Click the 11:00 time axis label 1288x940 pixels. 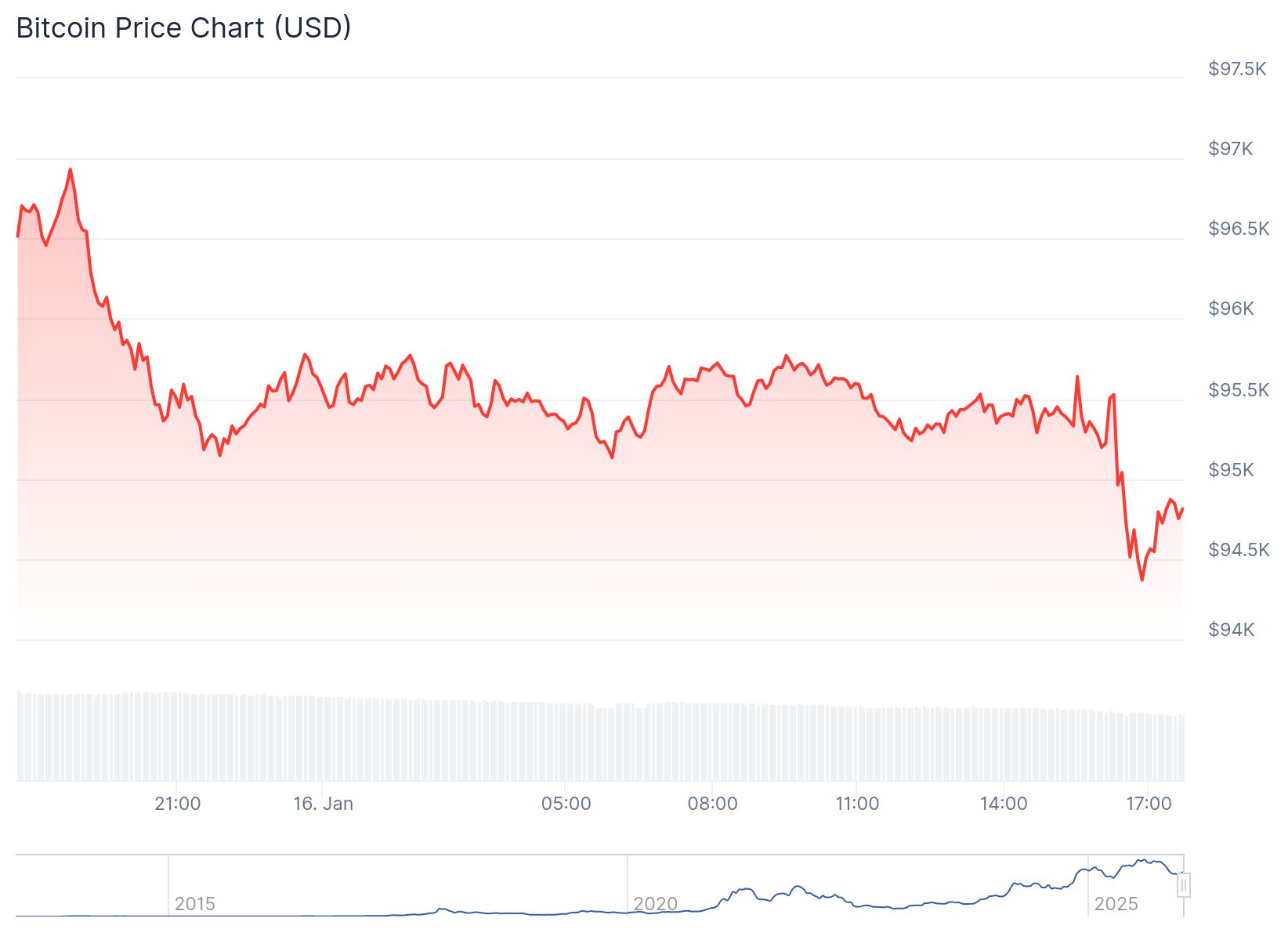coord(857,804)
